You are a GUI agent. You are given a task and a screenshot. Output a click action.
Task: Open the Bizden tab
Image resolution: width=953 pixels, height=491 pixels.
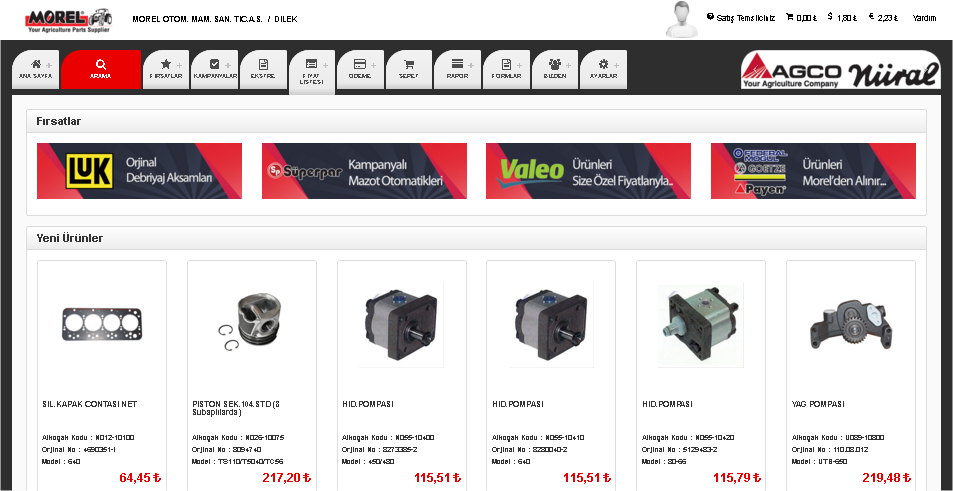[555, 69]
